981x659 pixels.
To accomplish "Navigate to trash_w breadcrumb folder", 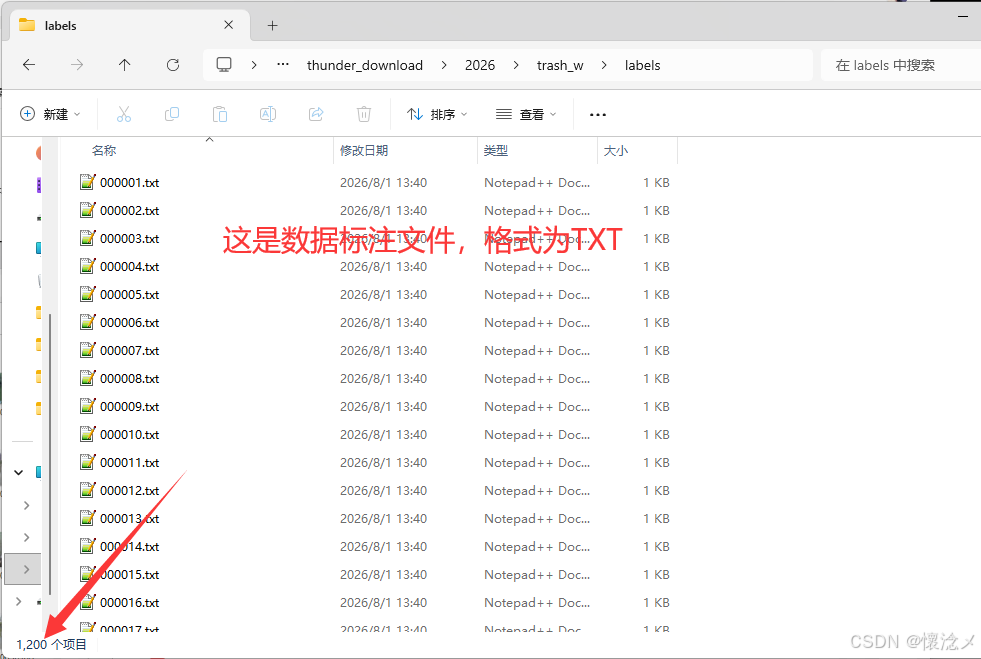I will 560,65.
